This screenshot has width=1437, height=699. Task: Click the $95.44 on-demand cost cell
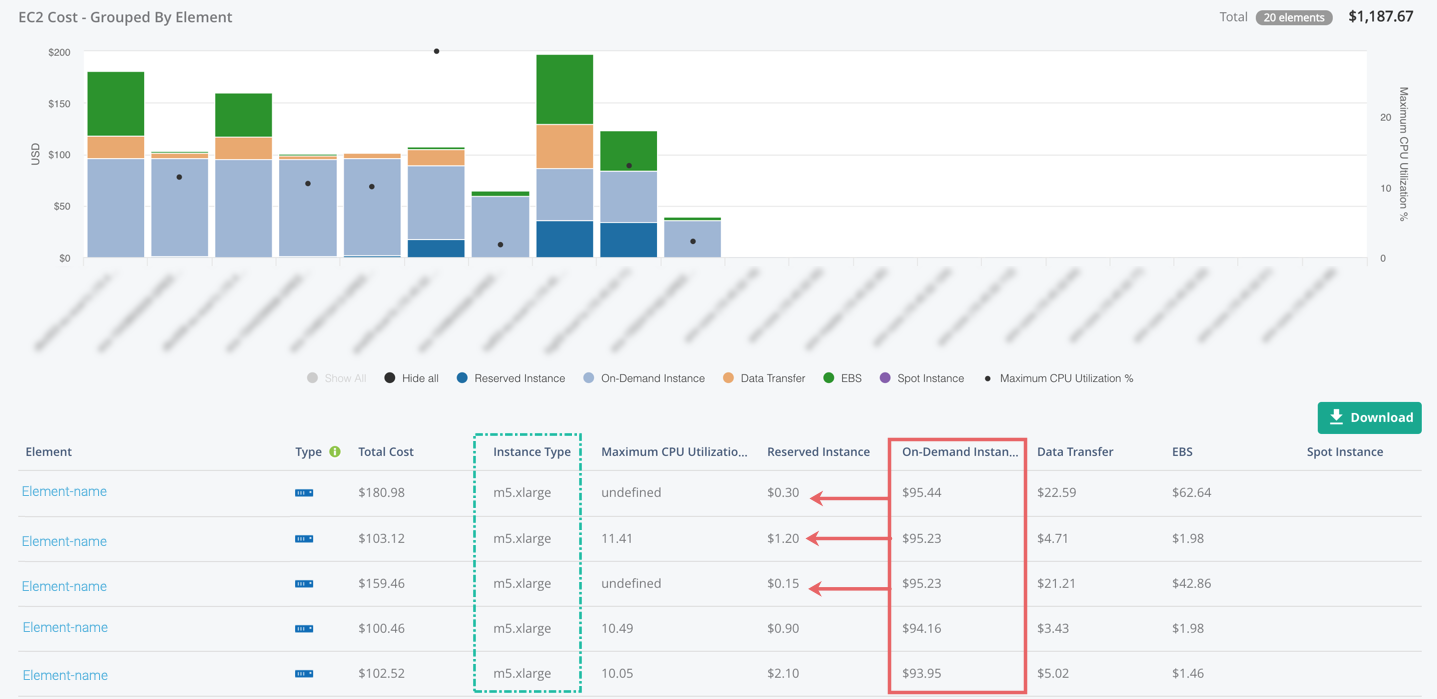point(921,492)
